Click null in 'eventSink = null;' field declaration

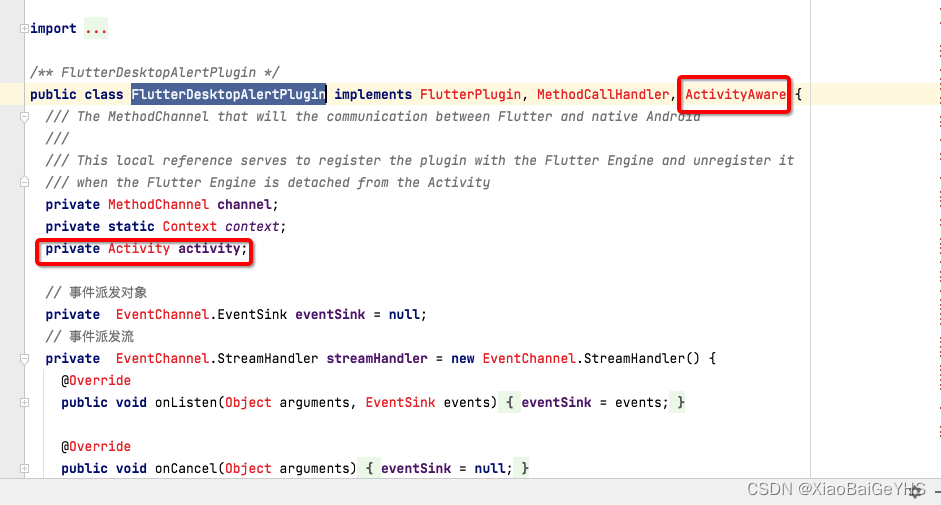coord(404,315)
